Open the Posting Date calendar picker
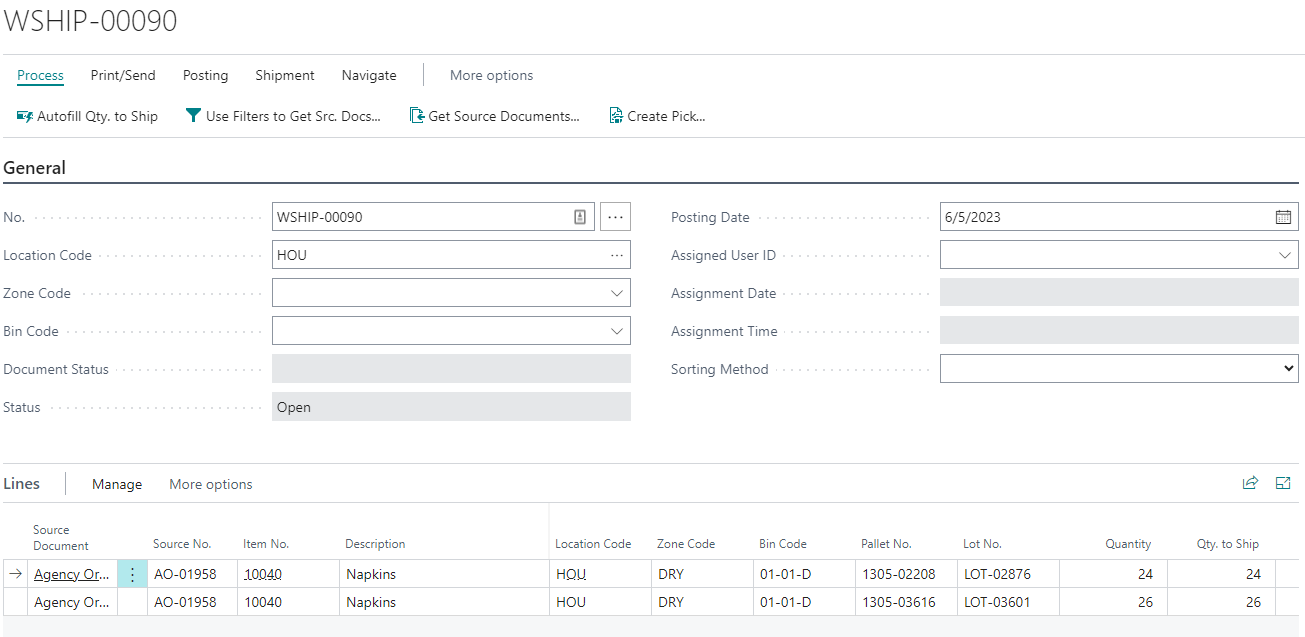Viewport: 1305px width, 637px height. tap(1283, 217)
